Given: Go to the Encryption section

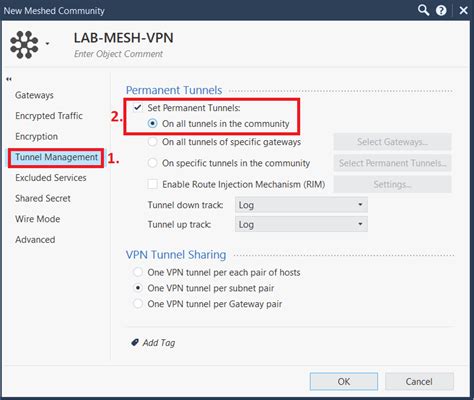Looking at the screenshot, I should [36, 136].
